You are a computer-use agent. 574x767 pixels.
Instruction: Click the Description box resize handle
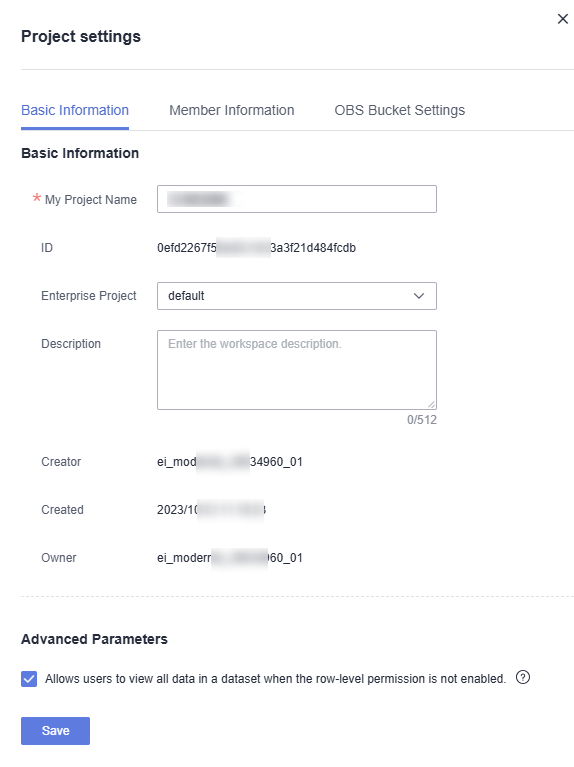(x=431, y=404)
